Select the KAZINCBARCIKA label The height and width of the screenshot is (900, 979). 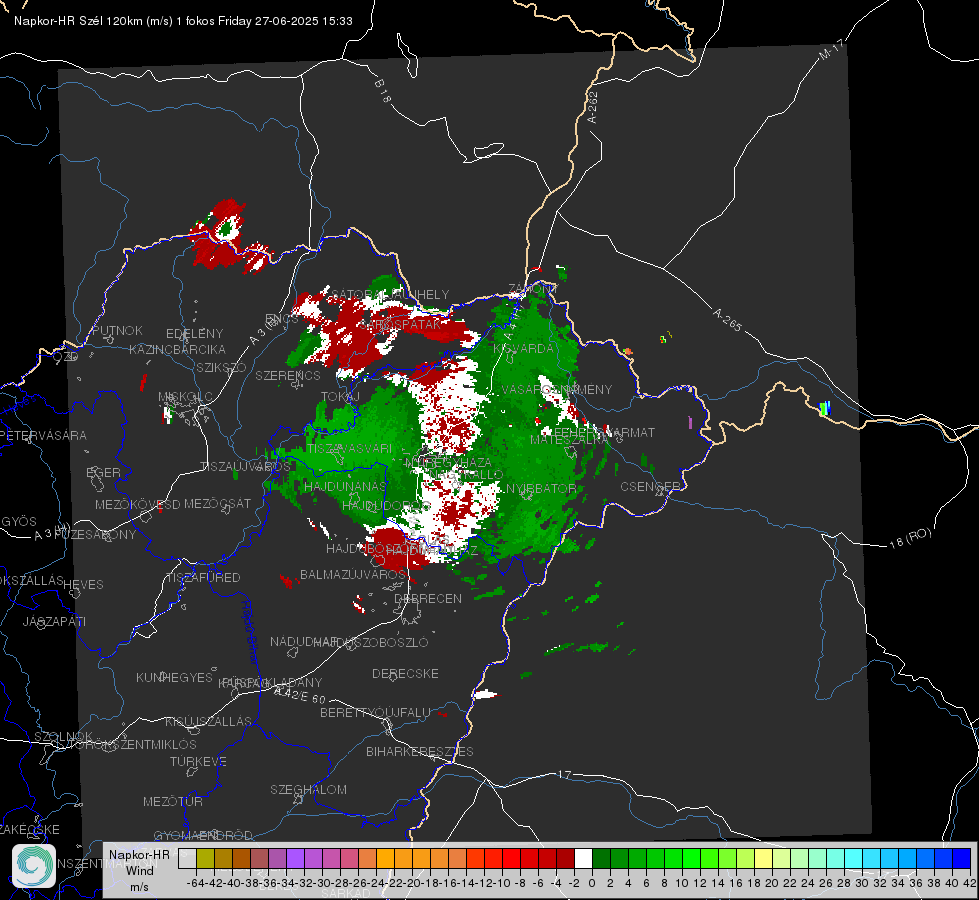[177, 349]
